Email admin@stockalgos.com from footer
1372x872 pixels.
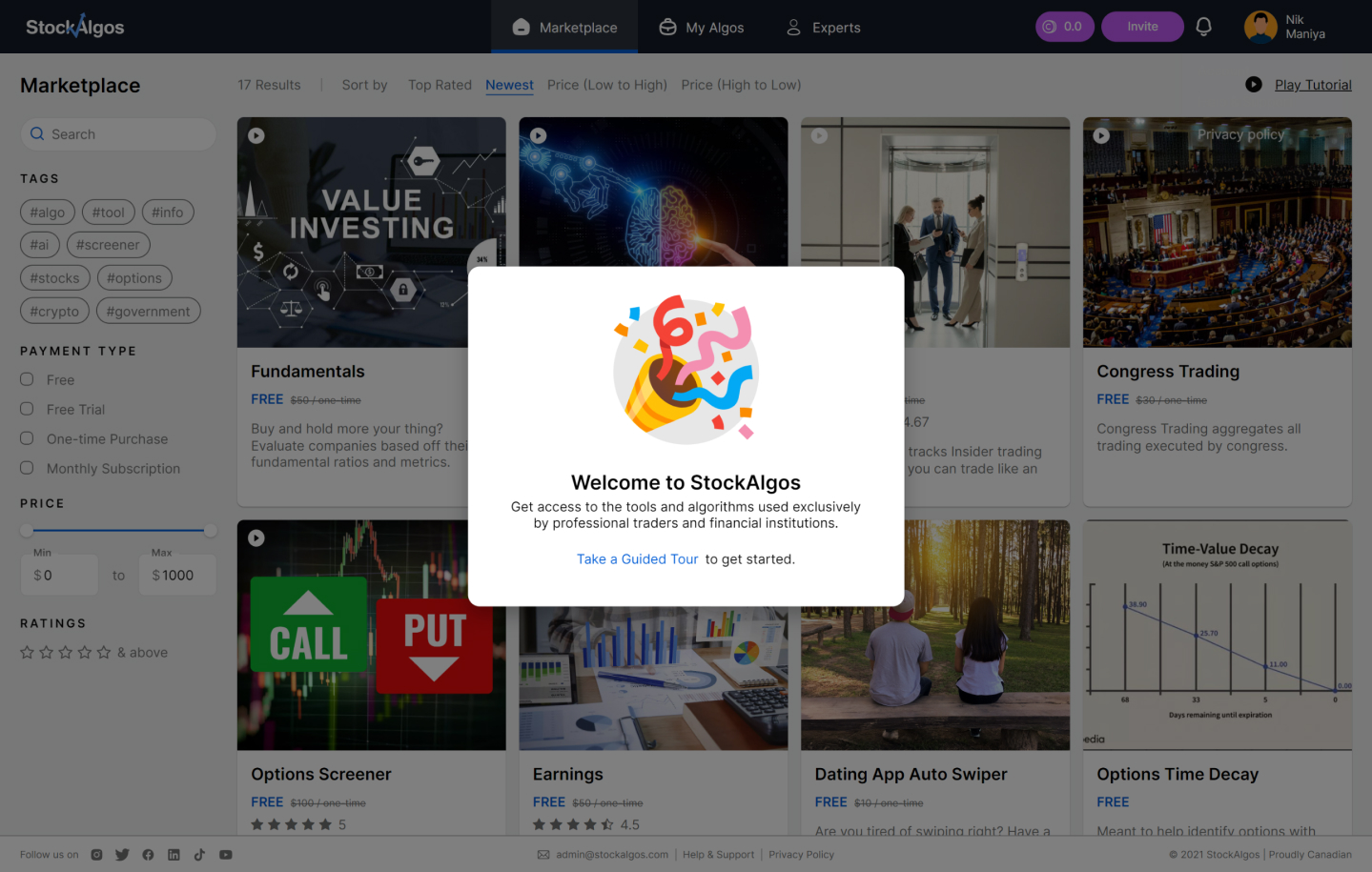[612, 855]
